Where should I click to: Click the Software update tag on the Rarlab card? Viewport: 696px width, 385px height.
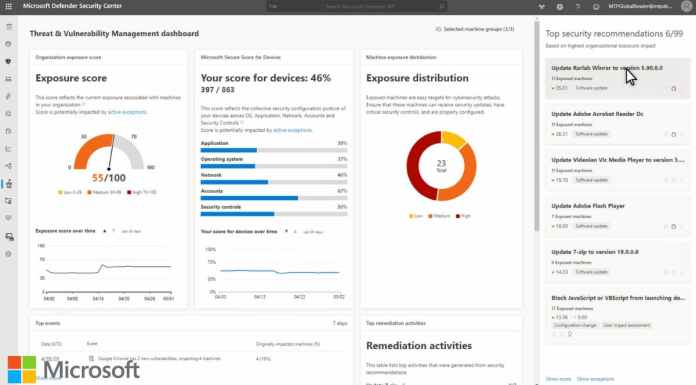pyautogui.click(x=591, y=88)
